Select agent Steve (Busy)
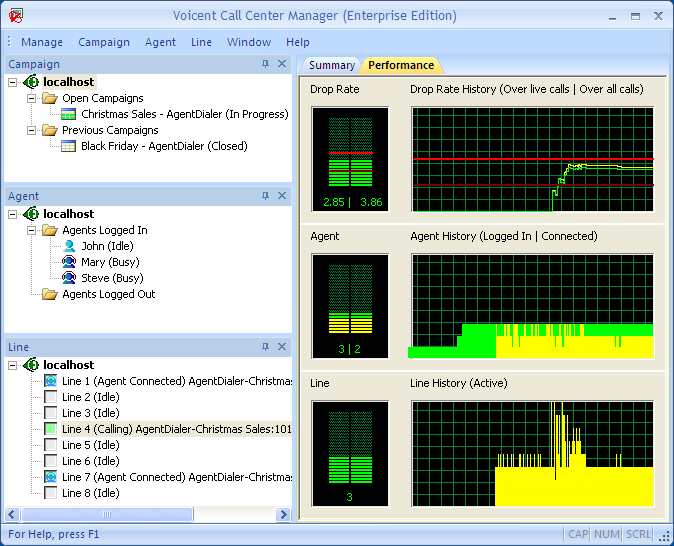674x546 pixels. pyautogui.click(x=112, y=278)
